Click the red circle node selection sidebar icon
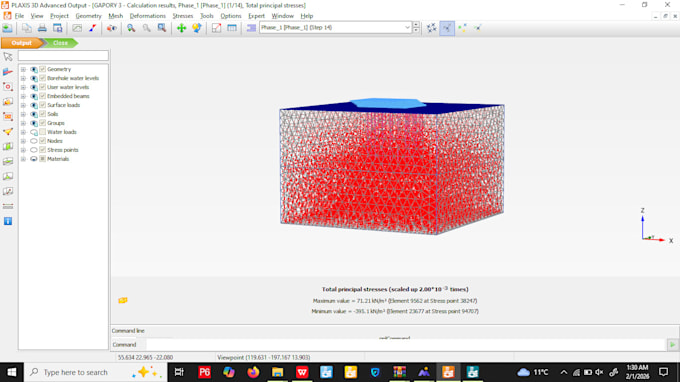The height and width of the screenshot is (382, 680). click(8, 86)
